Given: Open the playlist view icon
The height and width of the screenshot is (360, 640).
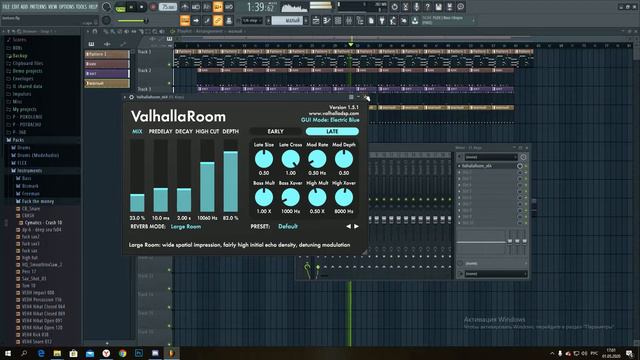Looking at the screenshot, I should point(316,20).
